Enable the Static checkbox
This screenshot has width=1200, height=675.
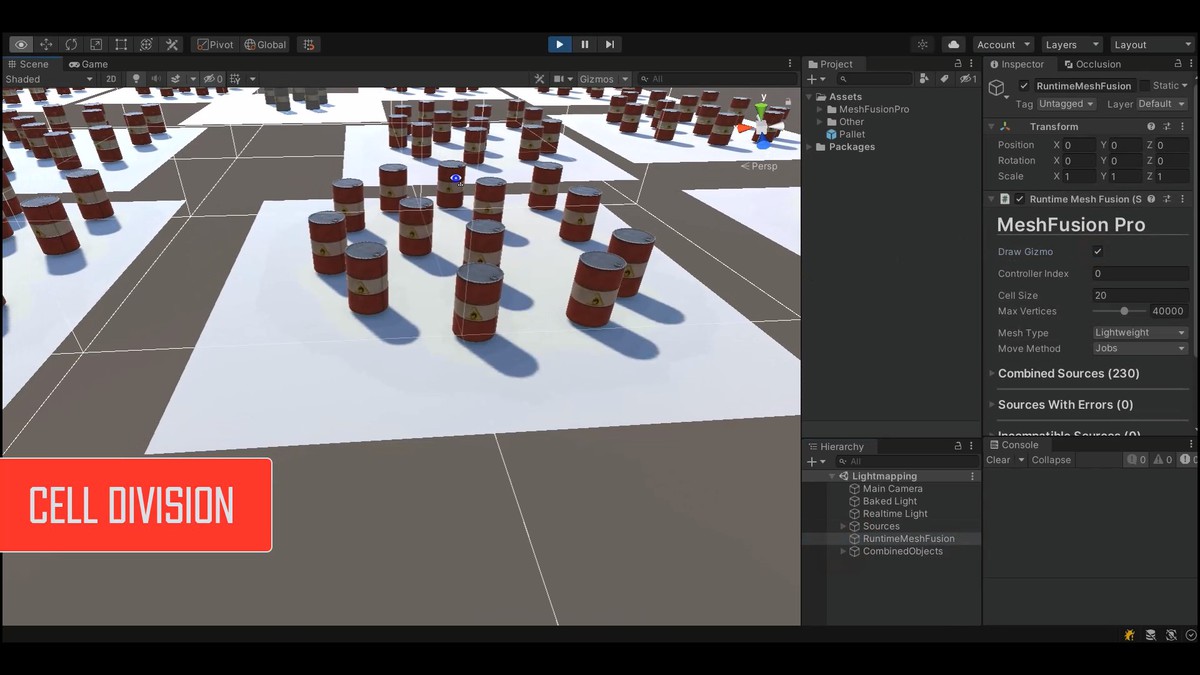(x=1145, y=86)
